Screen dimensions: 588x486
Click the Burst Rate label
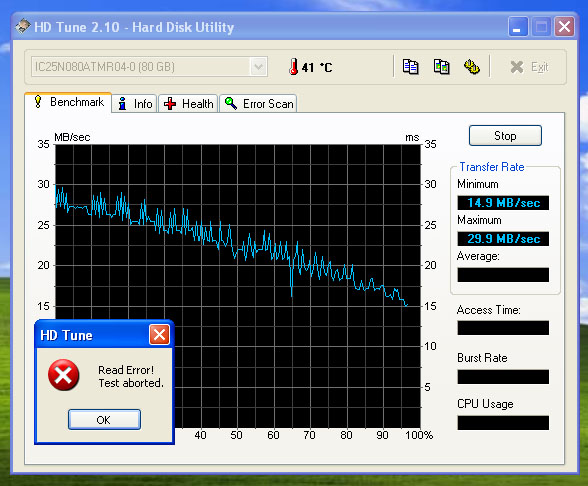click(x=482, y=358)
